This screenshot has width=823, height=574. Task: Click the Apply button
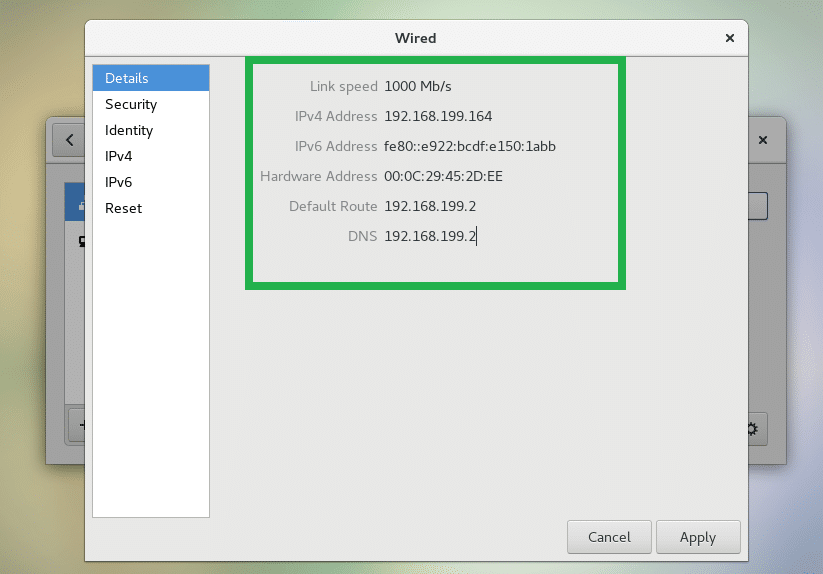click(698, 537)
